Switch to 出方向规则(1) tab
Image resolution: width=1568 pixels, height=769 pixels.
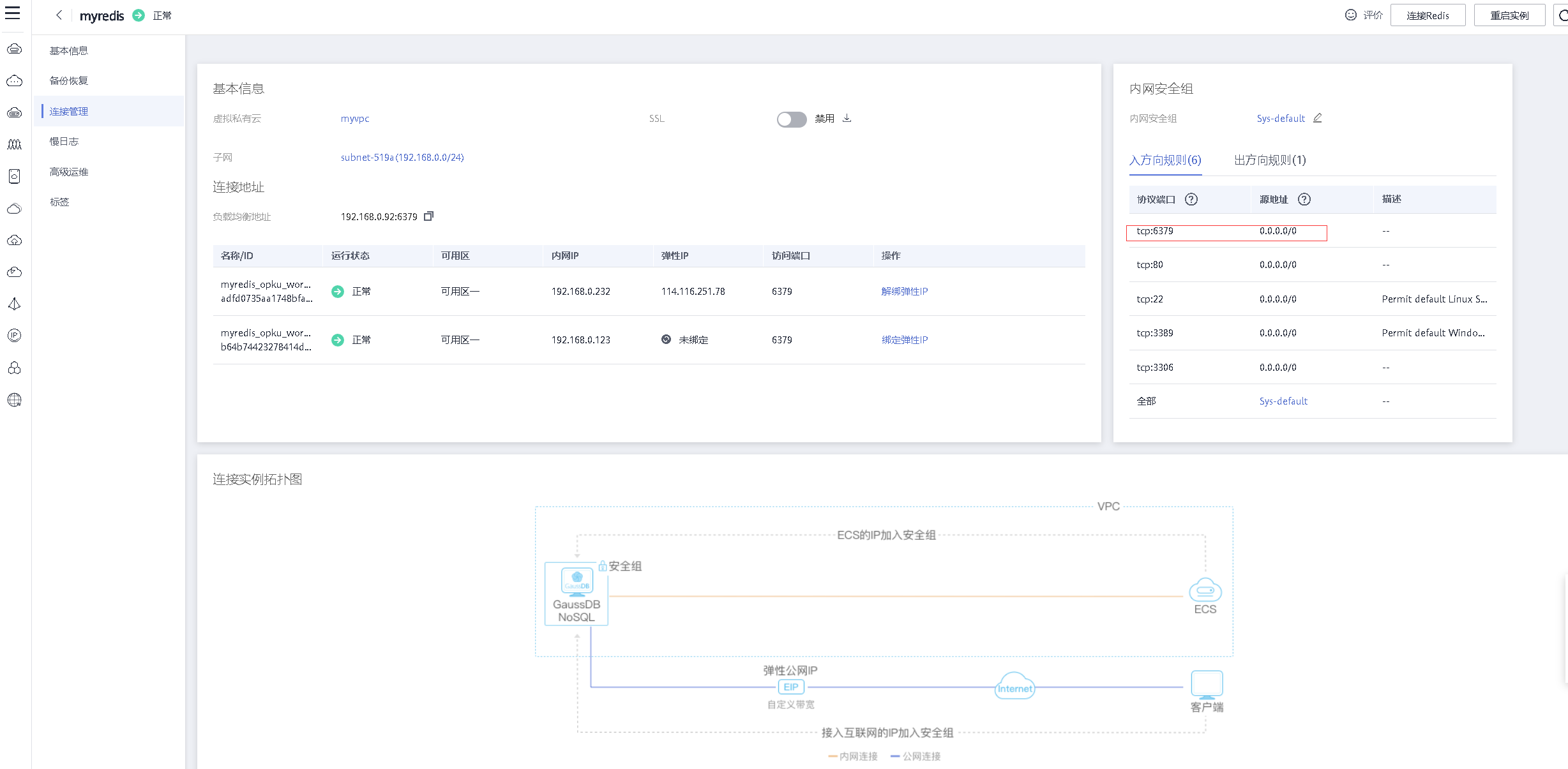point(1269,160)
